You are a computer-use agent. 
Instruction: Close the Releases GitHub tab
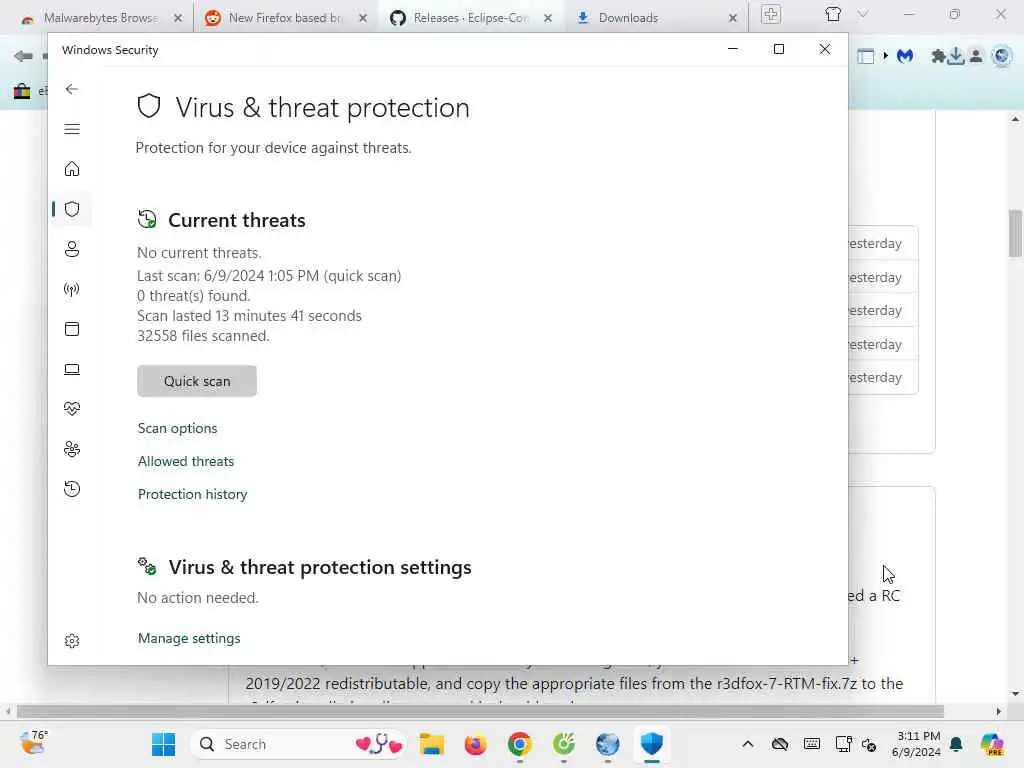point(548,18)
